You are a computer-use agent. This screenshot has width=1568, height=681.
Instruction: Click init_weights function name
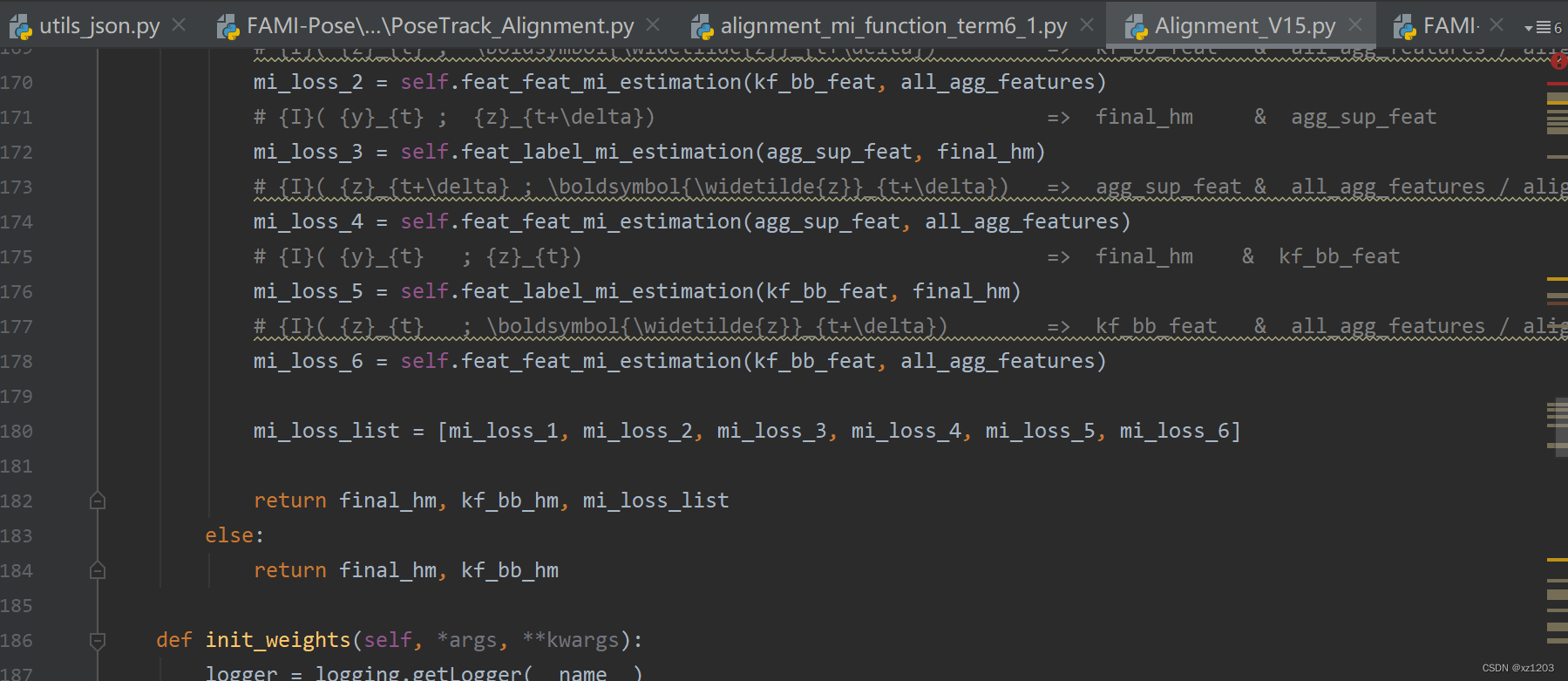pos(278,640)
